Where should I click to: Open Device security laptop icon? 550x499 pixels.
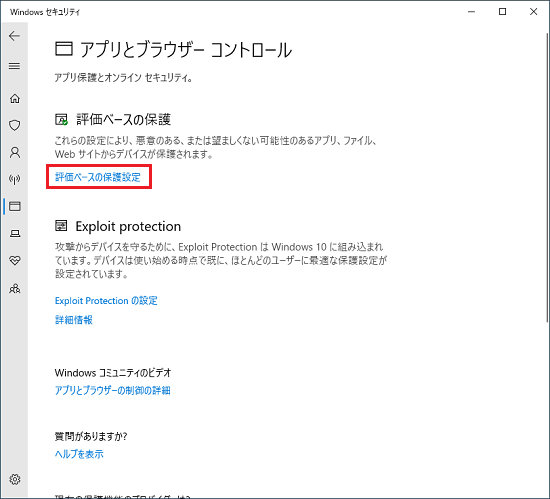15,233
